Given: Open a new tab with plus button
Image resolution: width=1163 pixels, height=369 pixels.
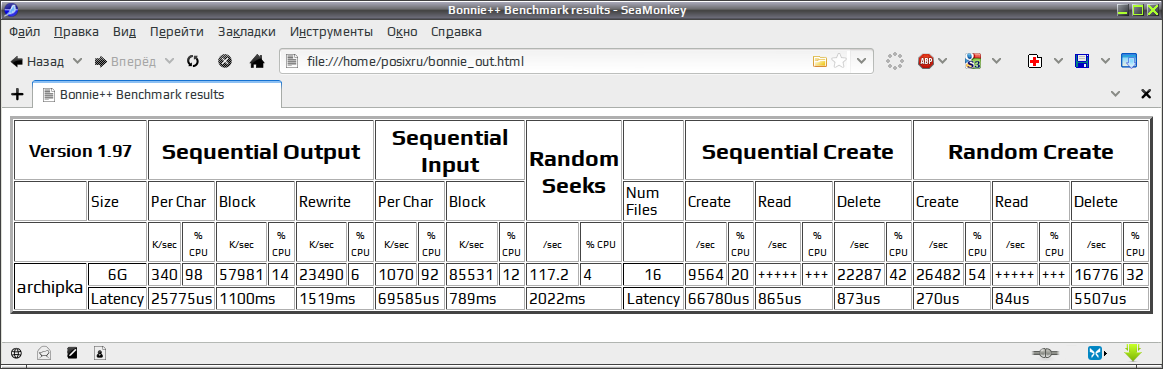Looking at the screenshot, I should click(17, 94).
